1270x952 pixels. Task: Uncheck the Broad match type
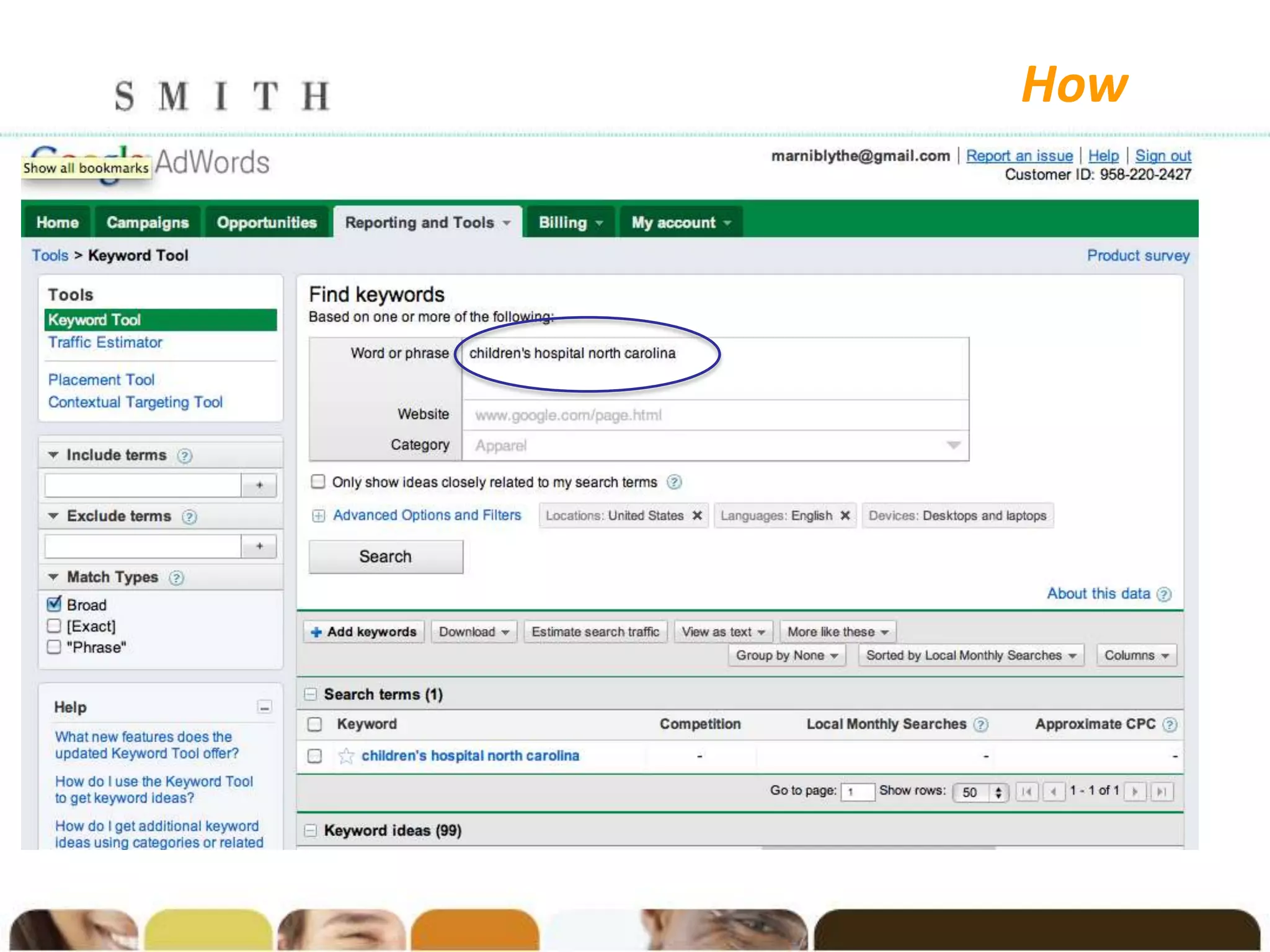55,604
